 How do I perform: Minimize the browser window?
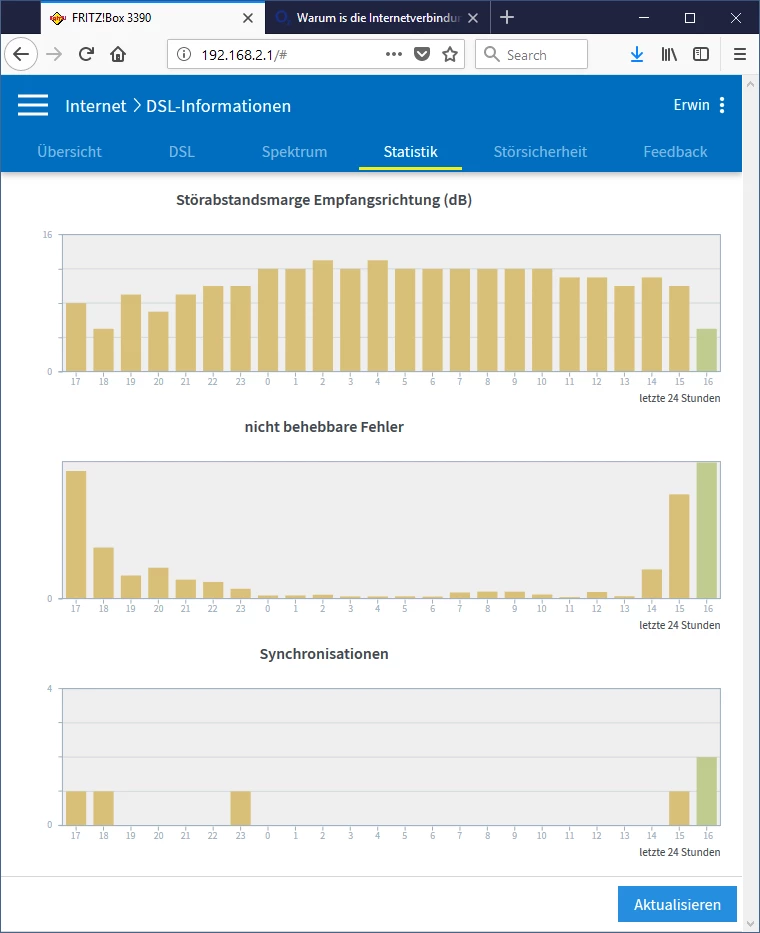[644, 18]
